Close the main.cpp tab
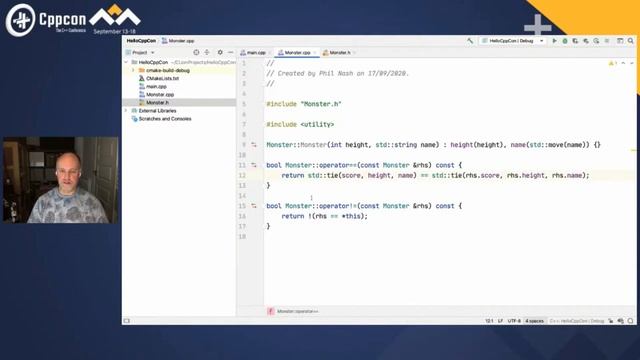This screenshot has width=640, height=360. [x=269, y=53]
